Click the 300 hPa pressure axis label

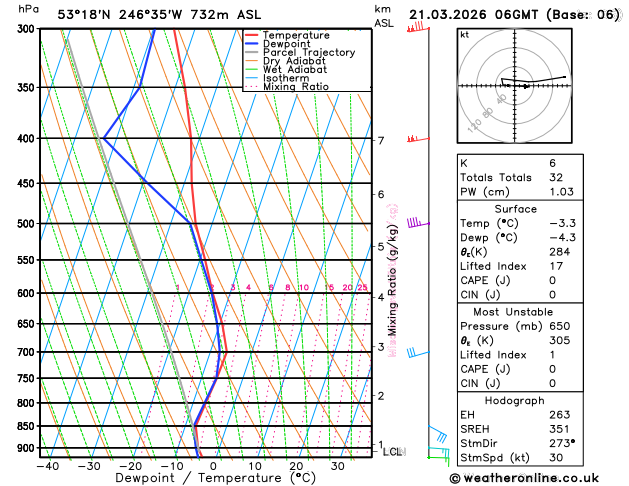coord(28,29)
